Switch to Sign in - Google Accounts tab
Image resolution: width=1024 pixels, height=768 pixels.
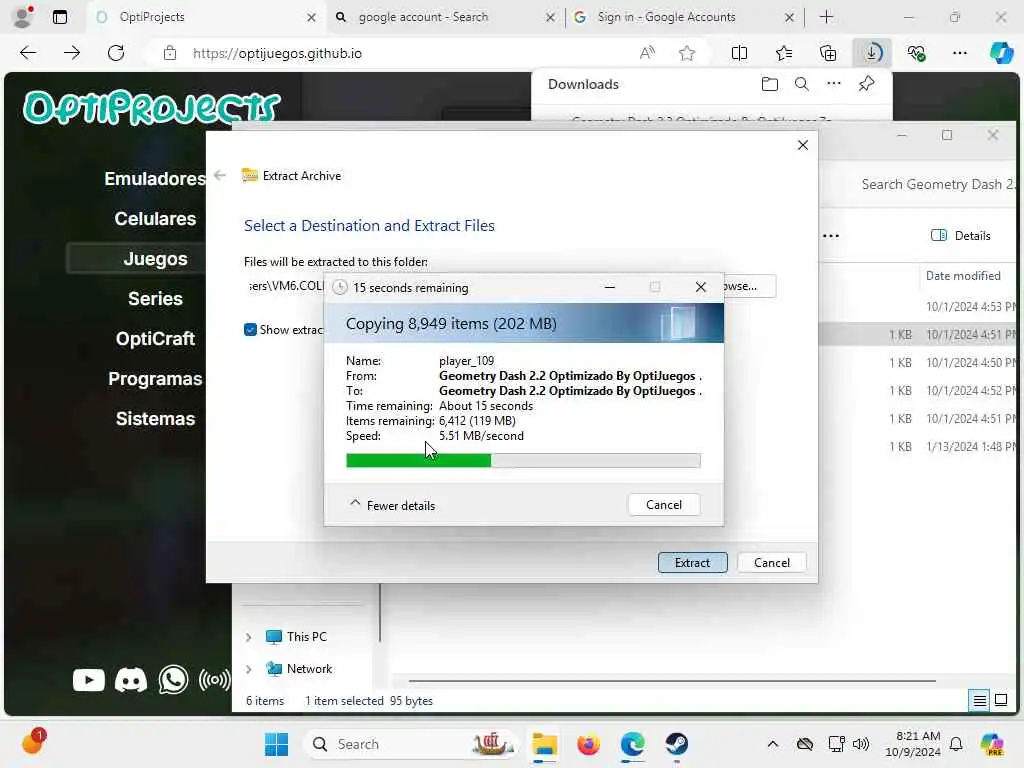(684, 17)
